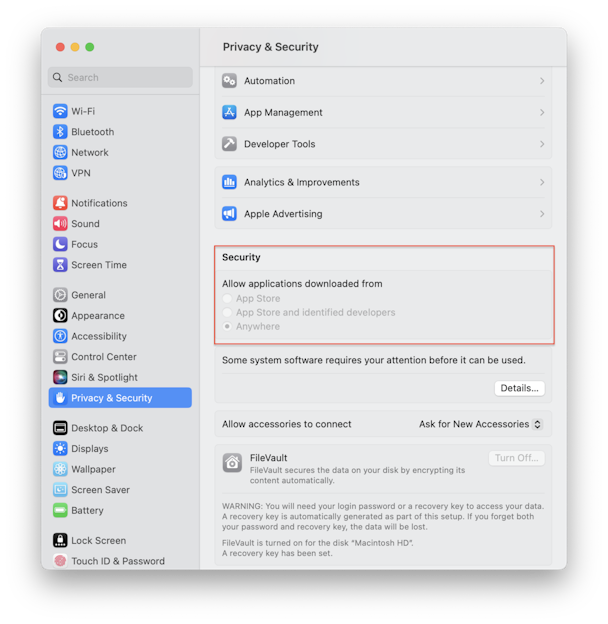Click the magnifying glass search icon

pos(58,77)
